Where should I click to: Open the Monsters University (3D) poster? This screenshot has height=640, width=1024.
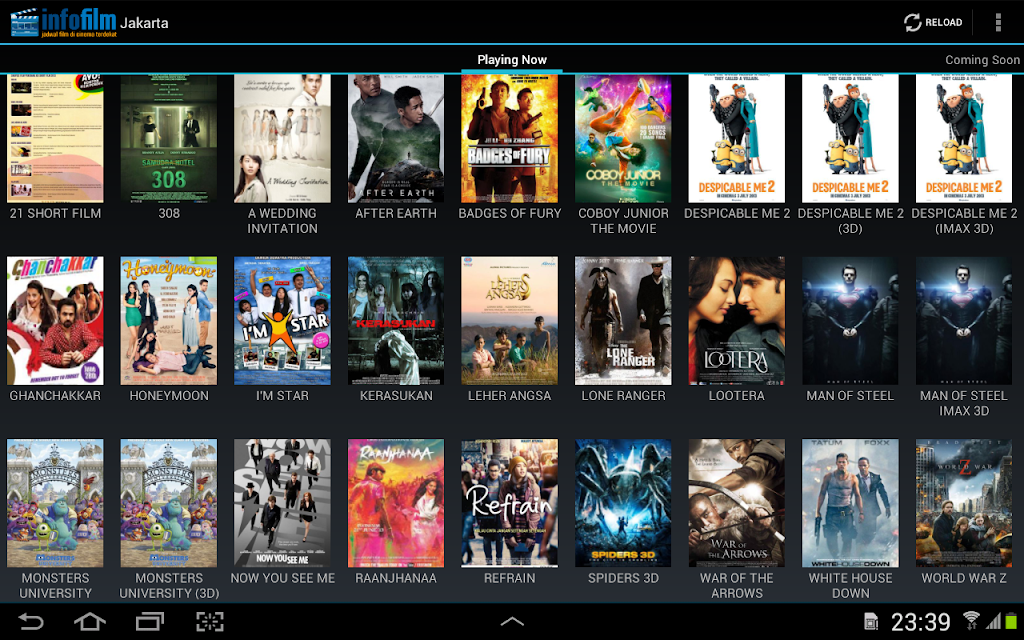[168, 503]
